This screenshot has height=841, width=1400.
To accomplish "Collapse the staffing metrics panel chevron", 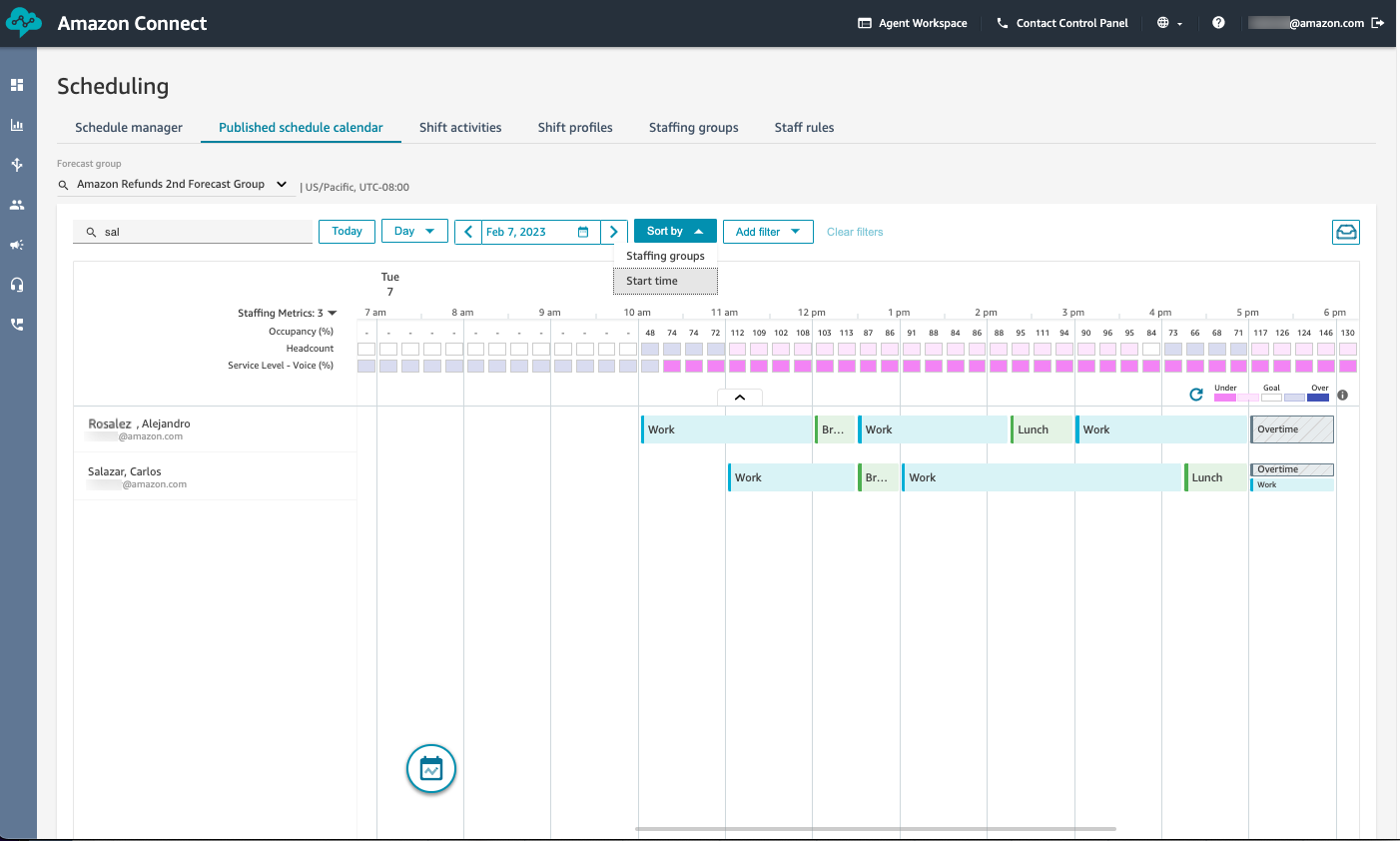I will coord(740,398).
